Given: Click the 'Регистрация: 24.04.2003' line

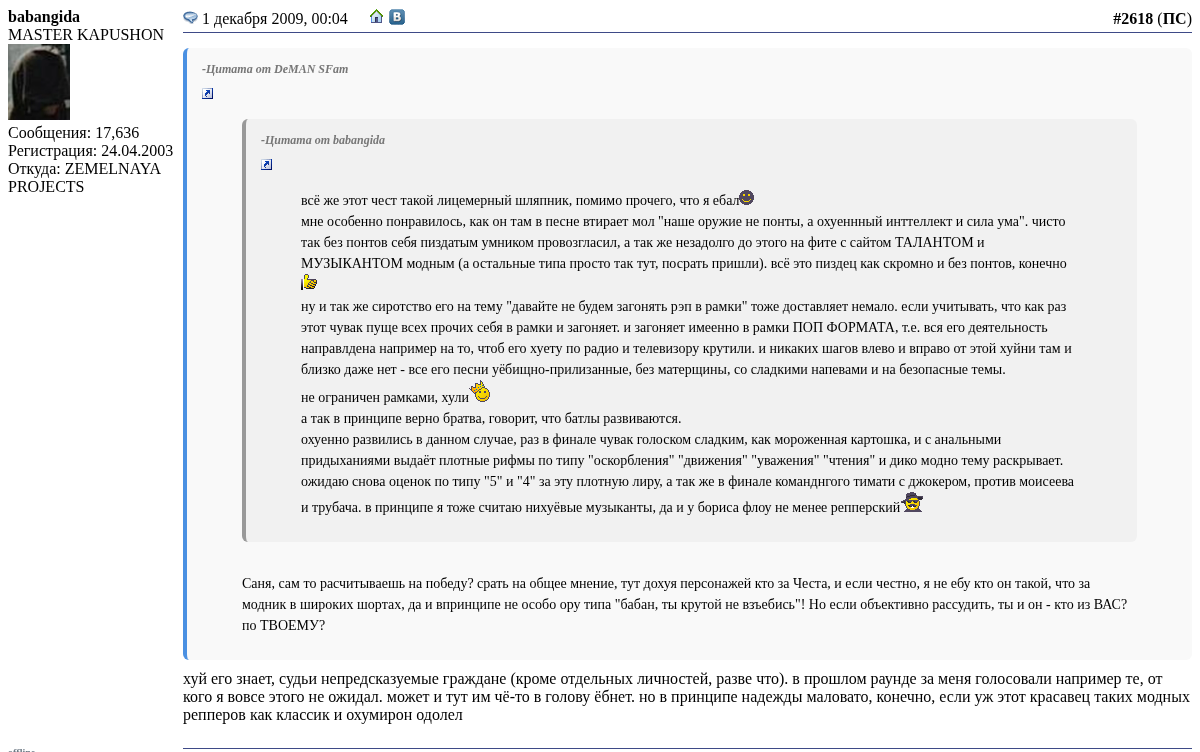Looking at the screenshot, I should click(x=90, y=151).
